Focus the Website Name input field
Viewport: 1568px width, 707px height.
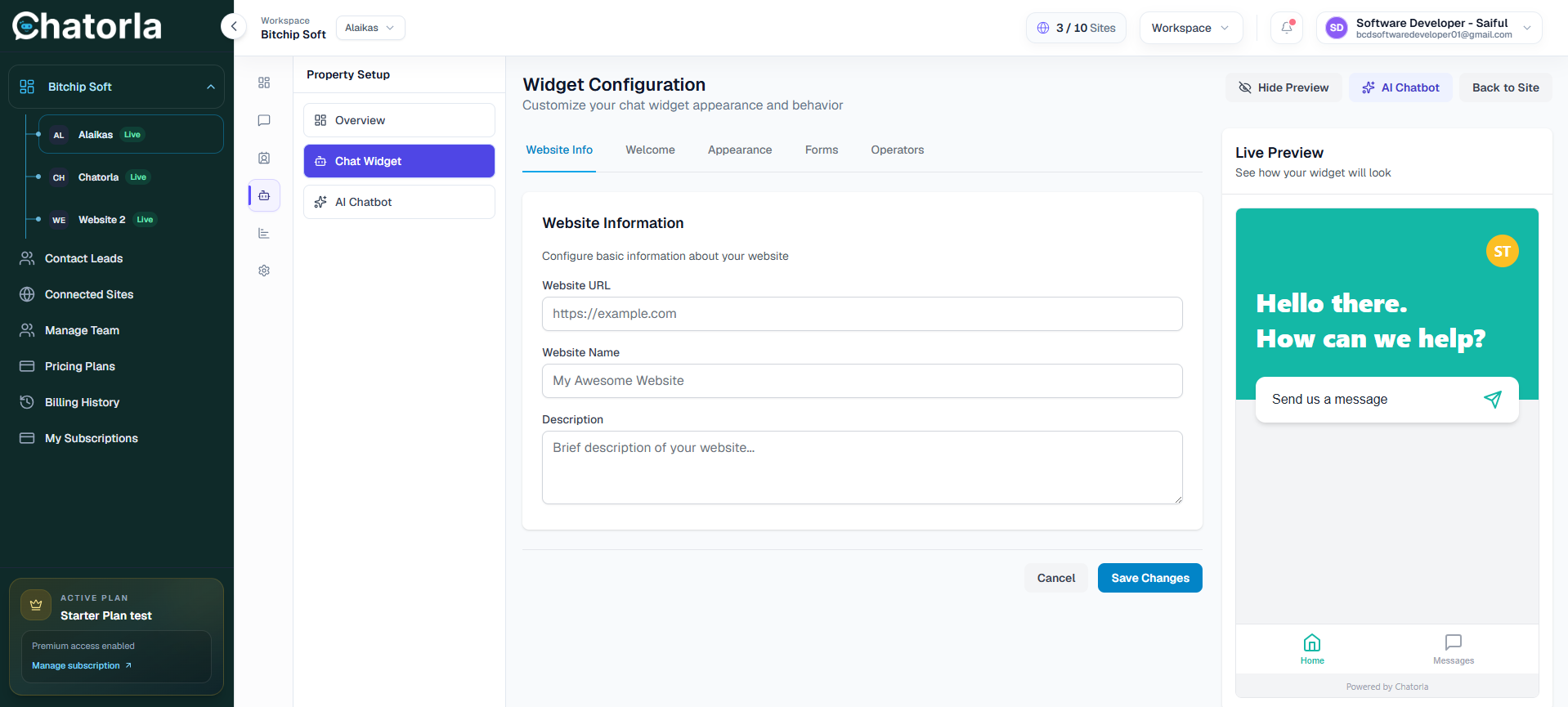coord(862,381)
